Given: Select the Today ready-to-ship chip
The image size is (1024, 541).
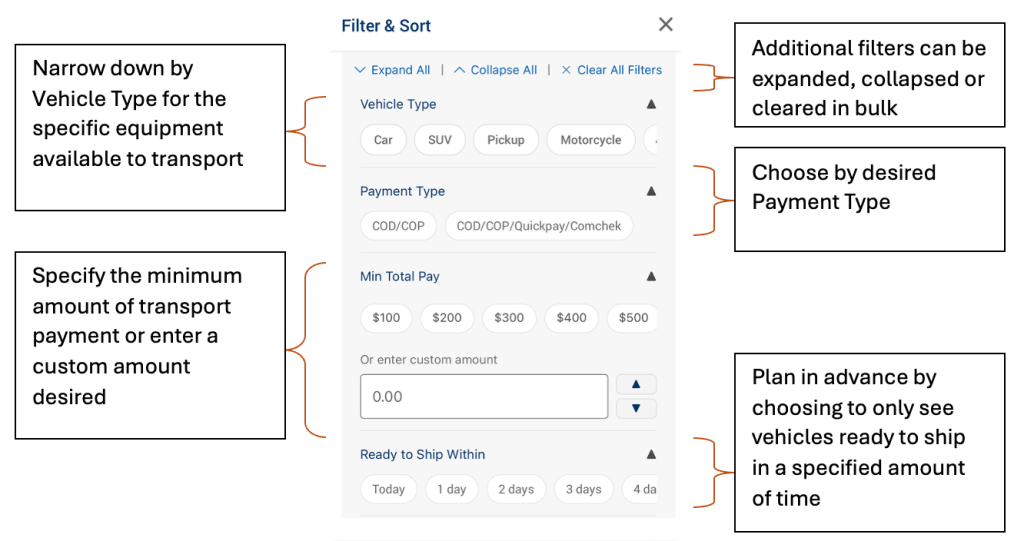Looking at the screenshot, I should click(x=388, y=489).
